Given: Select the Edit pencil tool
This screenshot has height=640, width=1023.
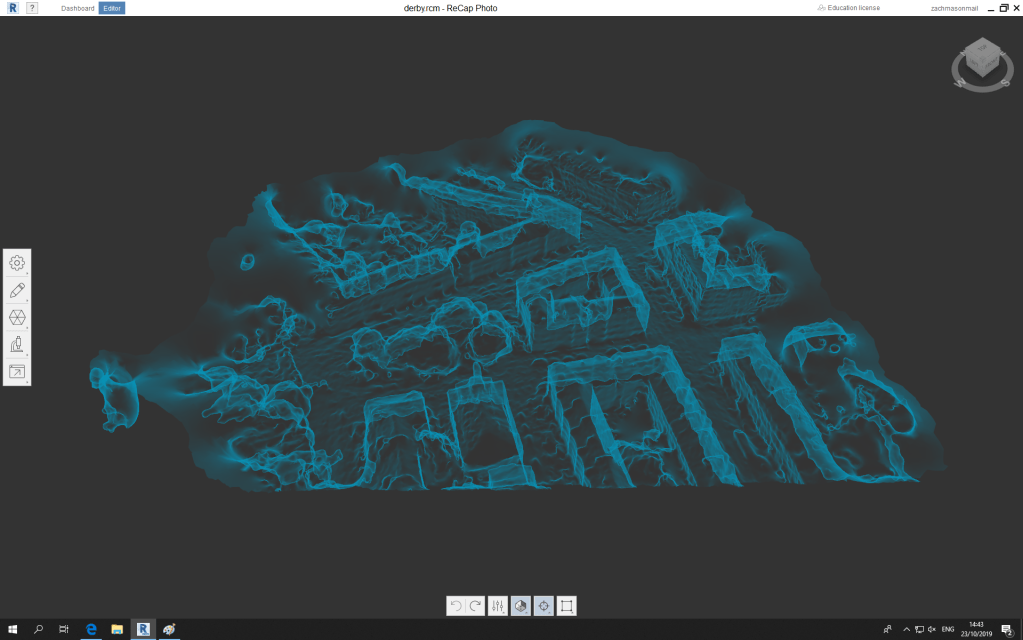Looking at the screenshot, I should click(x=17, y=290).
